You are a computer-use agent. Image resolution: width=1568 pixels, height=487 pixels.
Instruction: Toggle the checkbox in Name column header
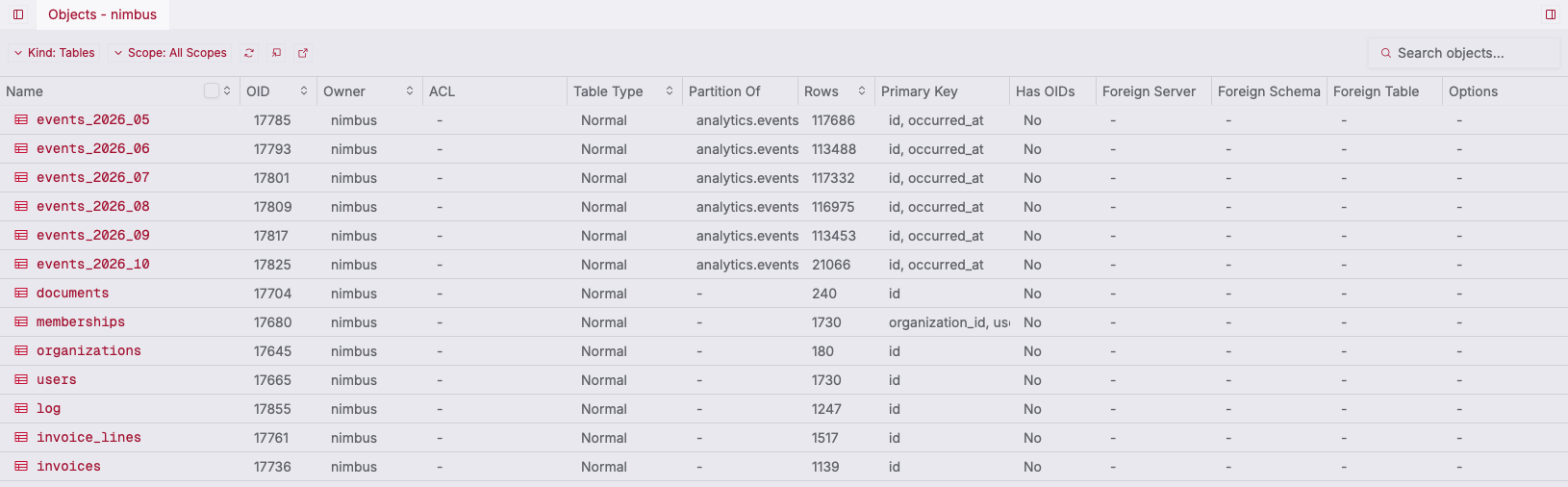tap(212, 90)
